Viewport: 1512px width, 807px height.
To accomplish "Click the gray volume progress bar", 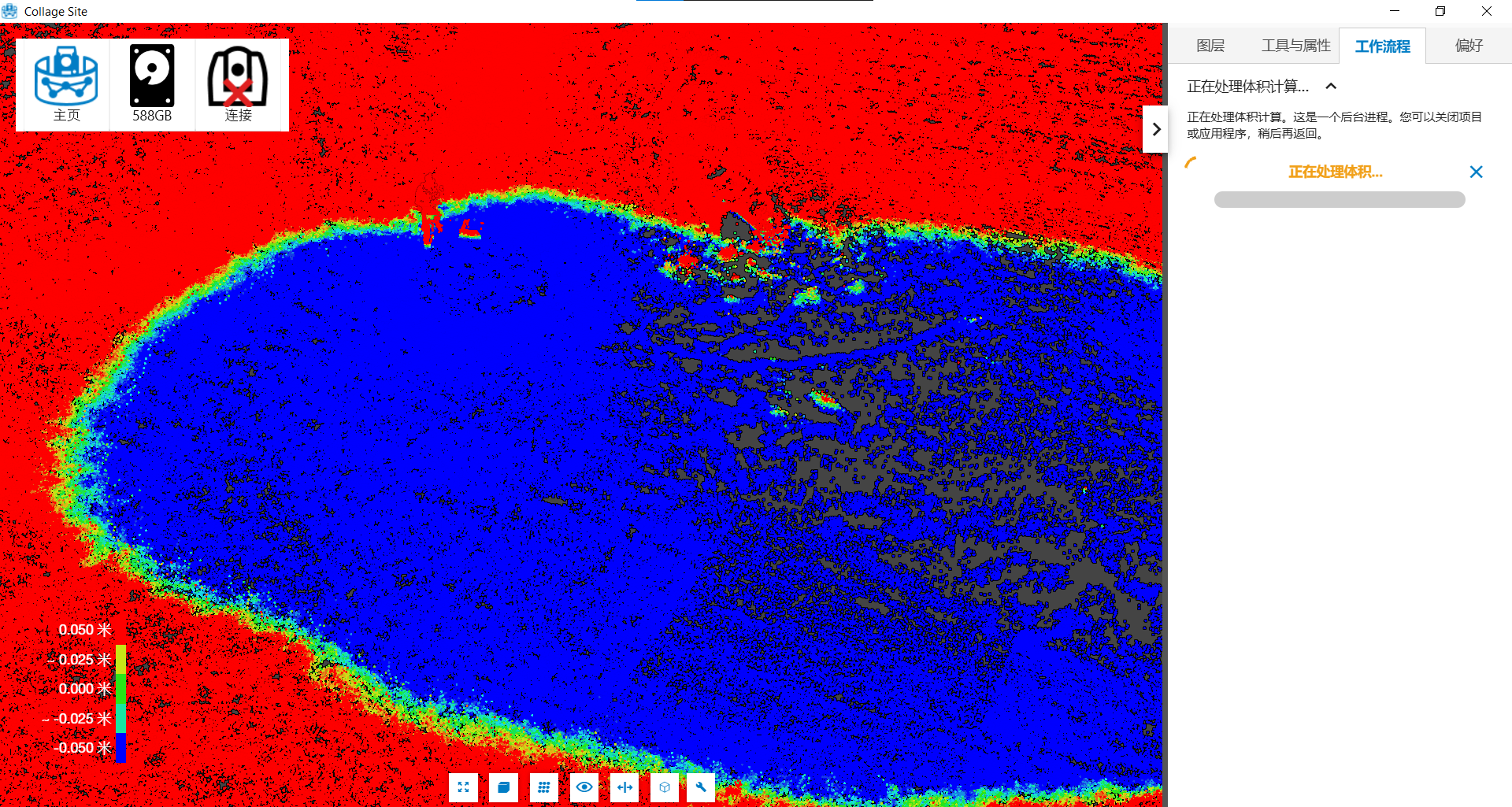I will tap(1339, 200).
